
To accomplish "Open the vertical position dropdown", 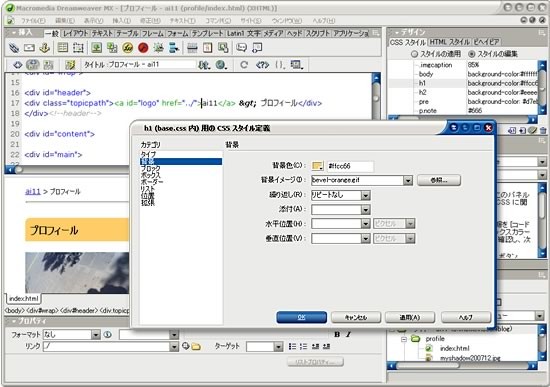I will pos(365,239).
